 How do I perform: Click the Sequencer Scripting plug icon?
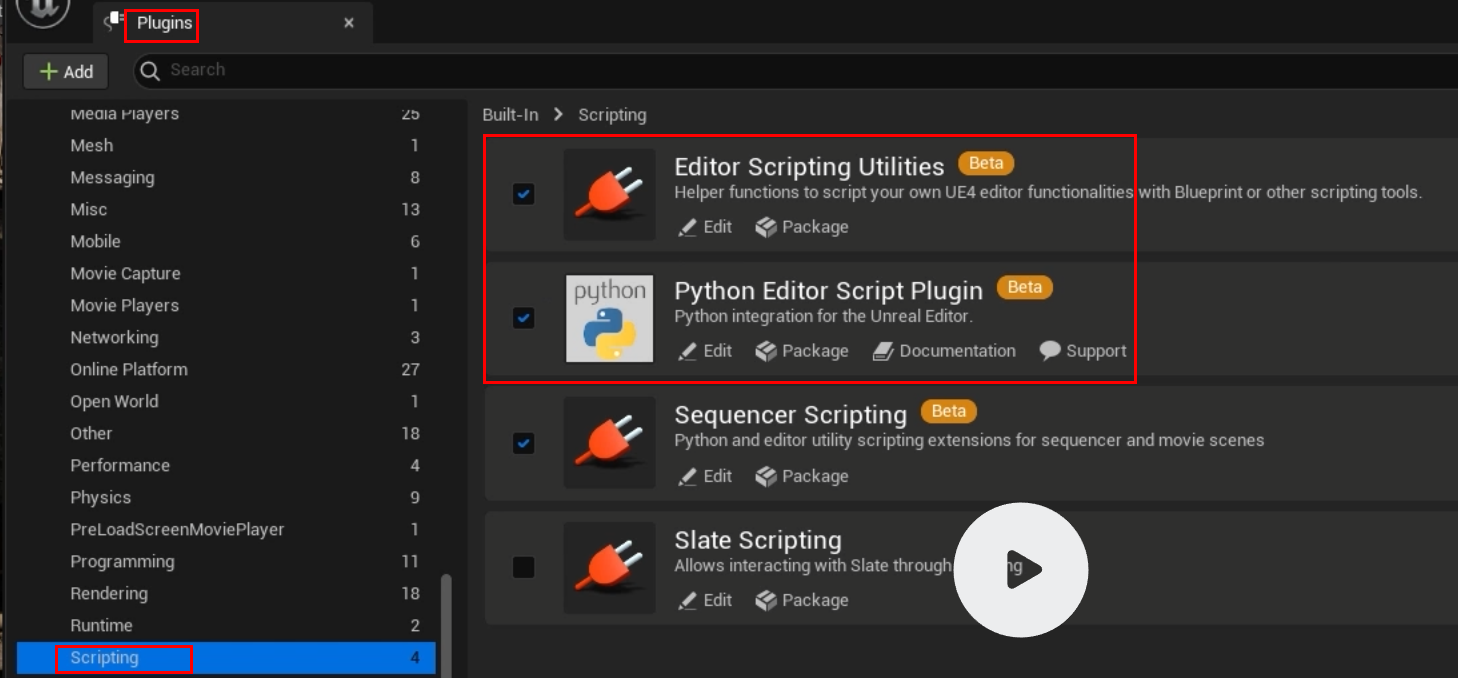[609, 443]
